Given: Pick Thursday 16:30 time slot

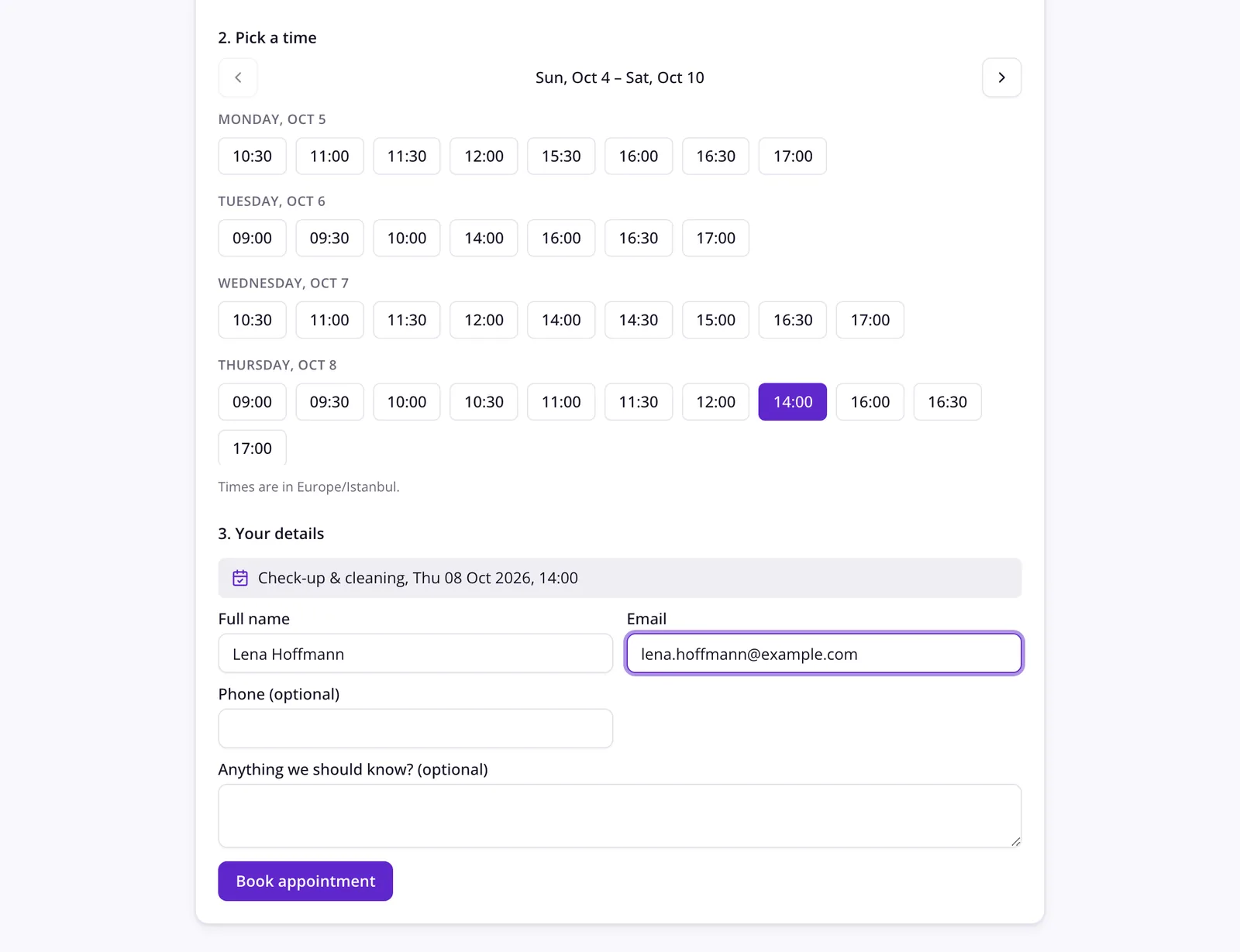Looking at the screenshot, I should [947, 402].
